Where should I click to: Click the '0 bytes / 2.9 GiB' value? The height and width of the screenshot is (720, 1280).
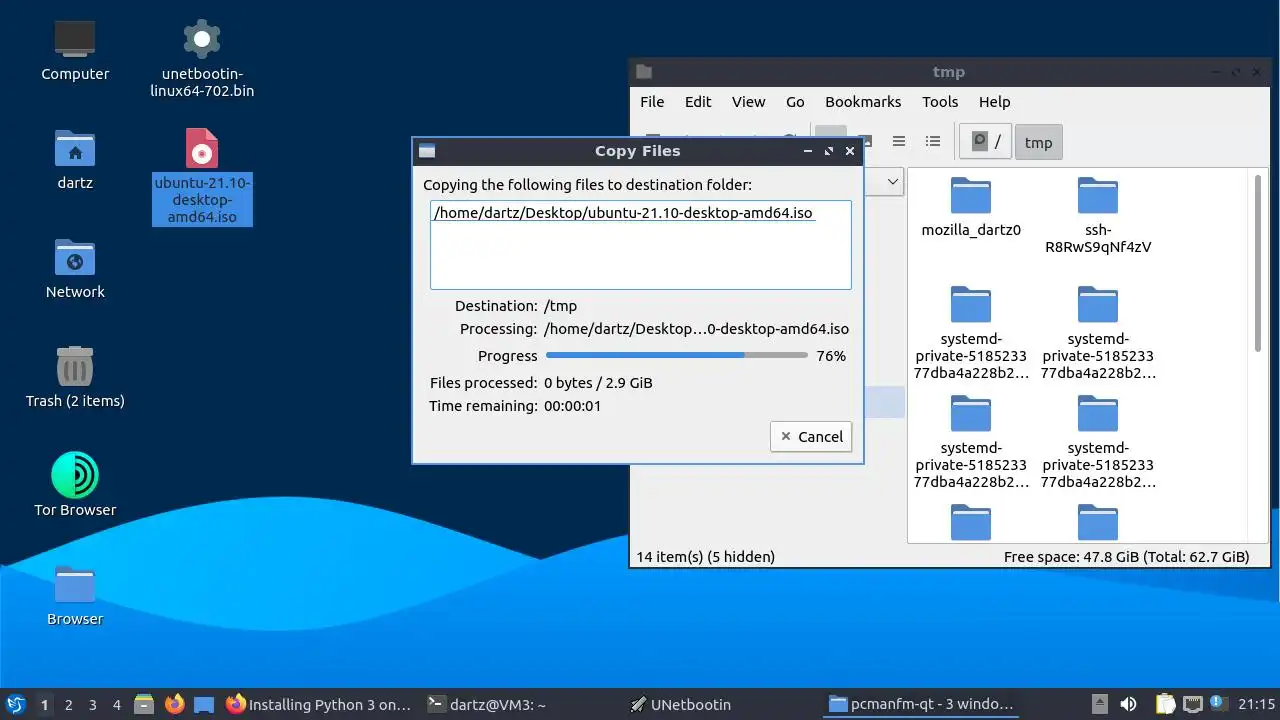point(598,383)
